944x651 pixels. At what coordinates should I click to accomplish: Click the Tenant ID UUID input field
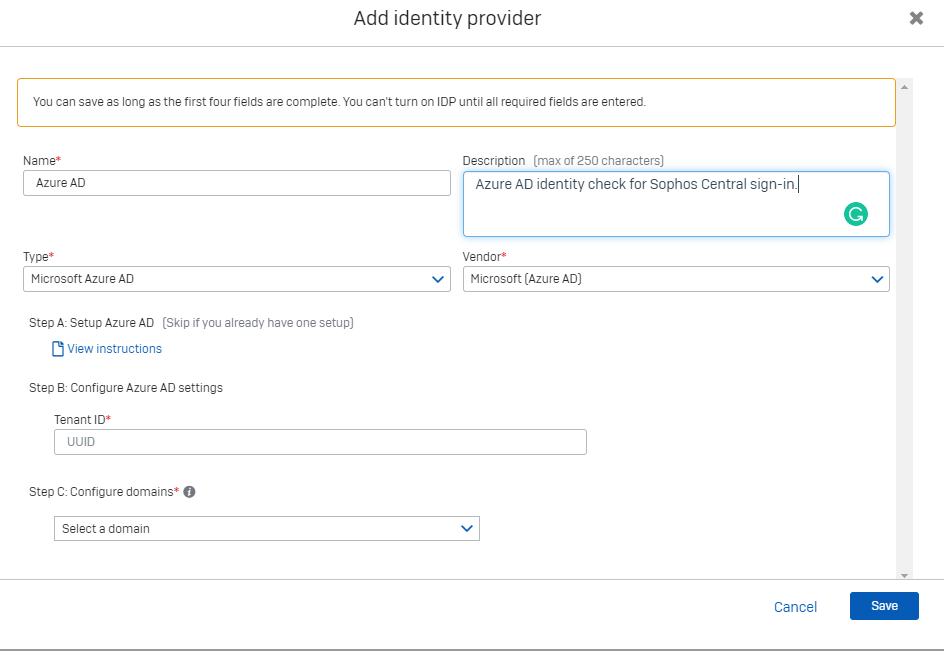320,442
